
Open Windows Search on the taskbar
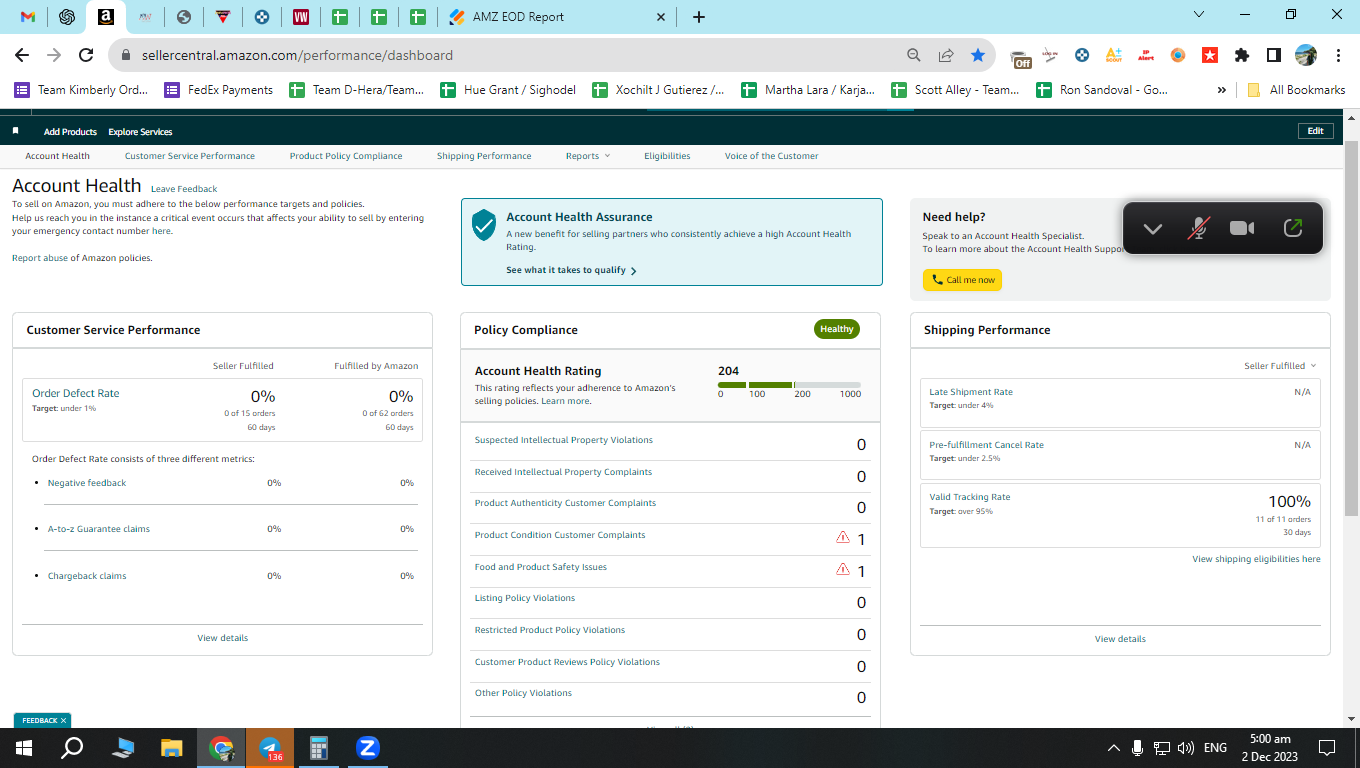(72, 747)
